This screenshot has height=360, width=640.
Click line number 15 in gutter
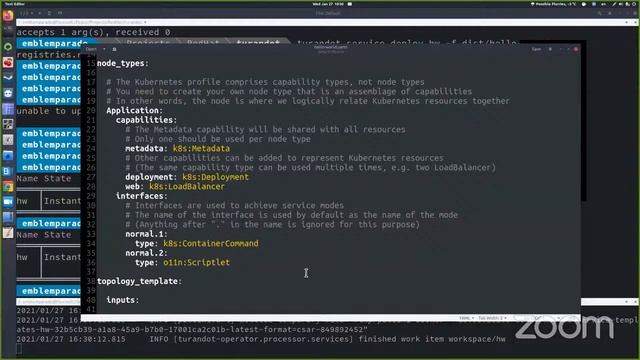pyautogui.click(x=91, y=63)
